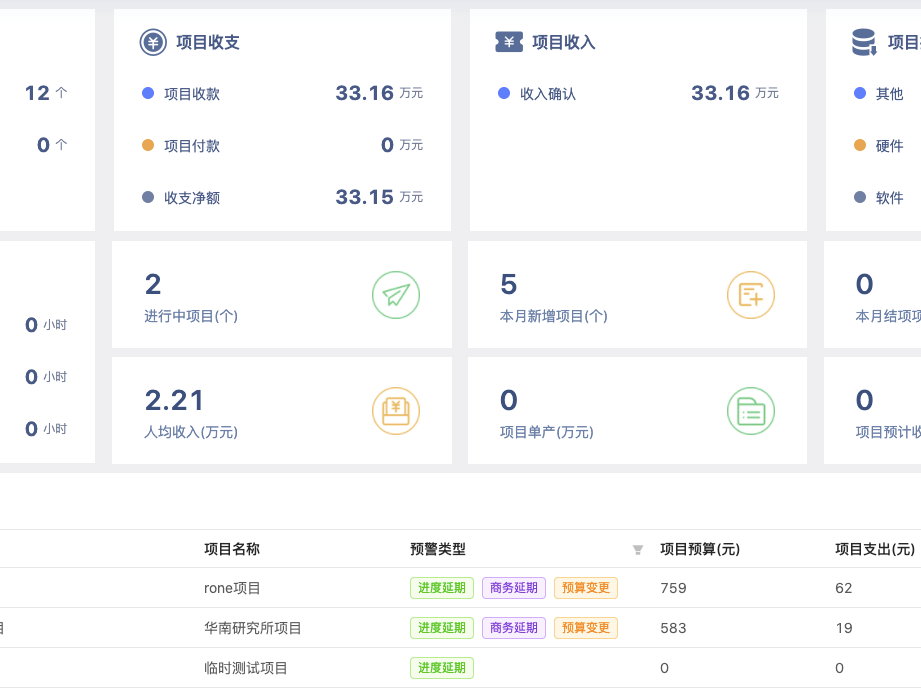This screenshot has height=691, width=921.
Task: Toggle the blue 项目收款 legend dot
Action: point(148,93)
